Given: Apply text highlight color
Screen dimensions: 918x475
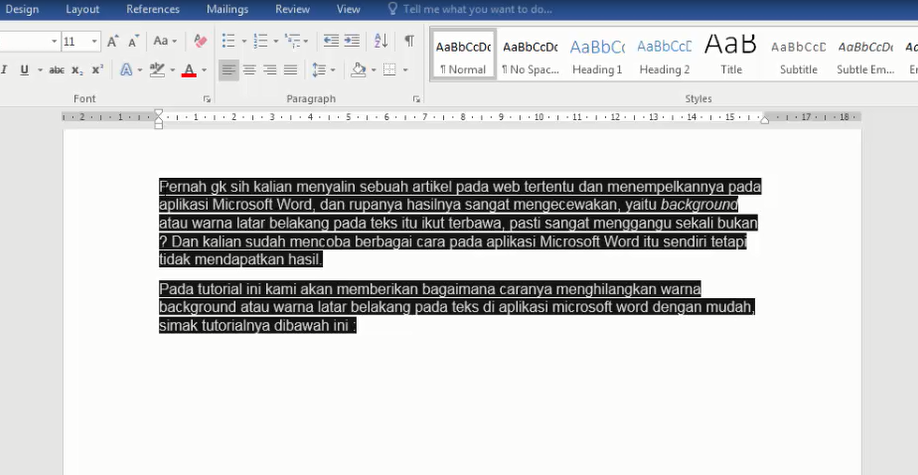Looking at the screenshot, I should (x=156, y=70).
